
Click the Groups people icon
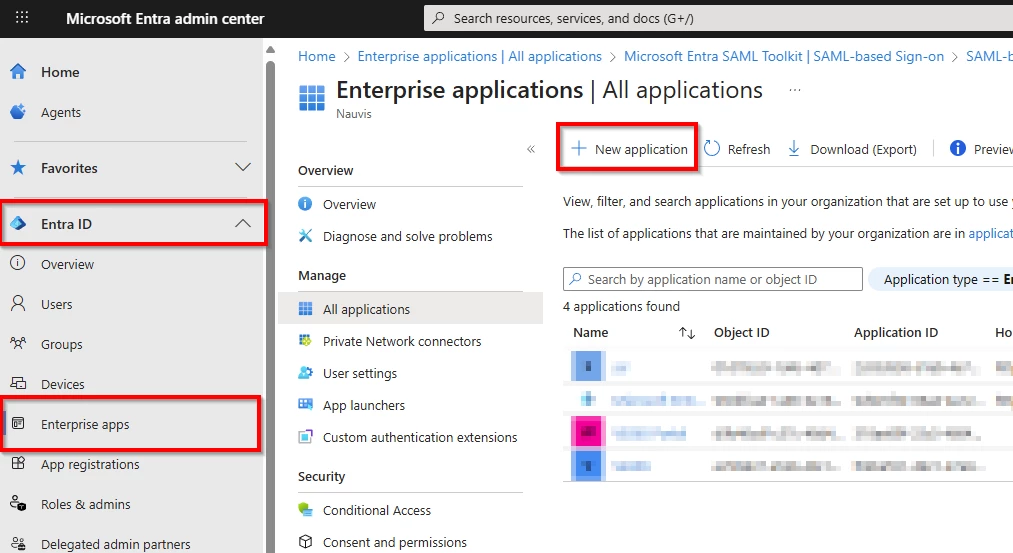click(x=18, y=343)
